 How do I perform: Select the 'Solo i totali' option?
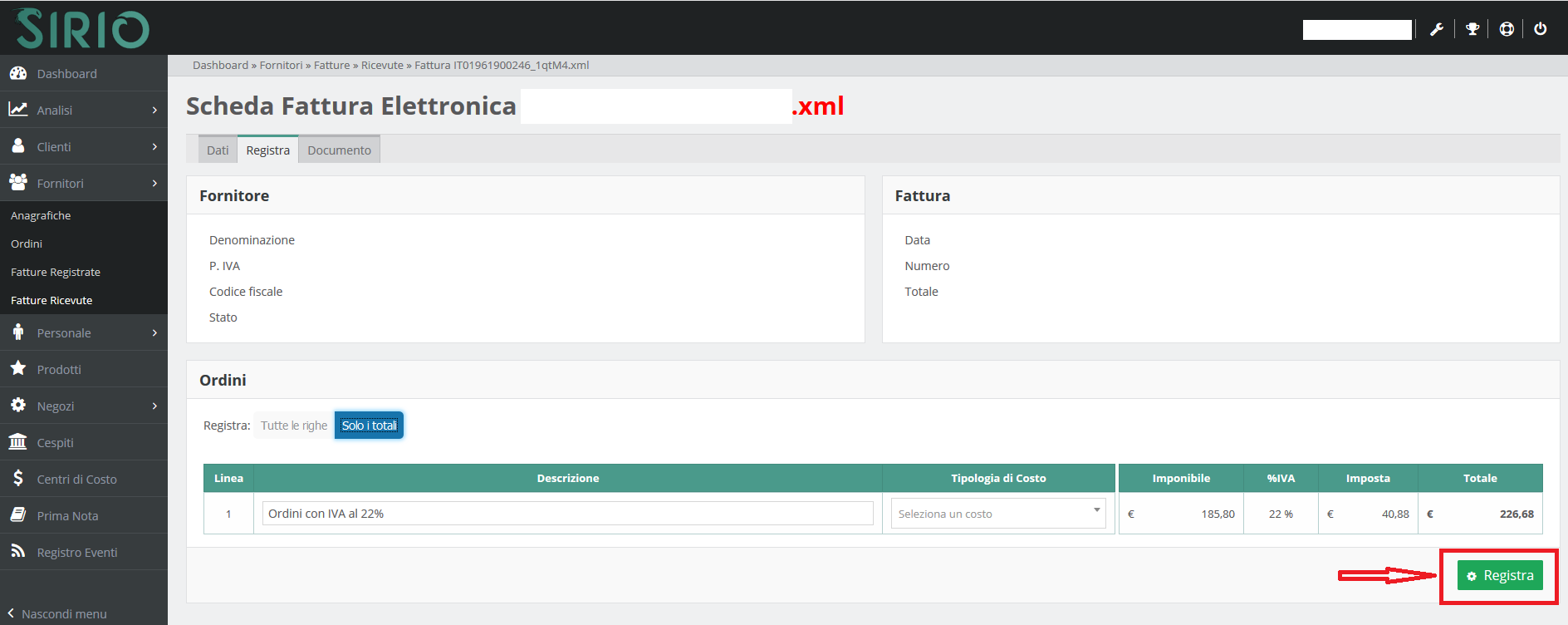click(x=369, y=426)
